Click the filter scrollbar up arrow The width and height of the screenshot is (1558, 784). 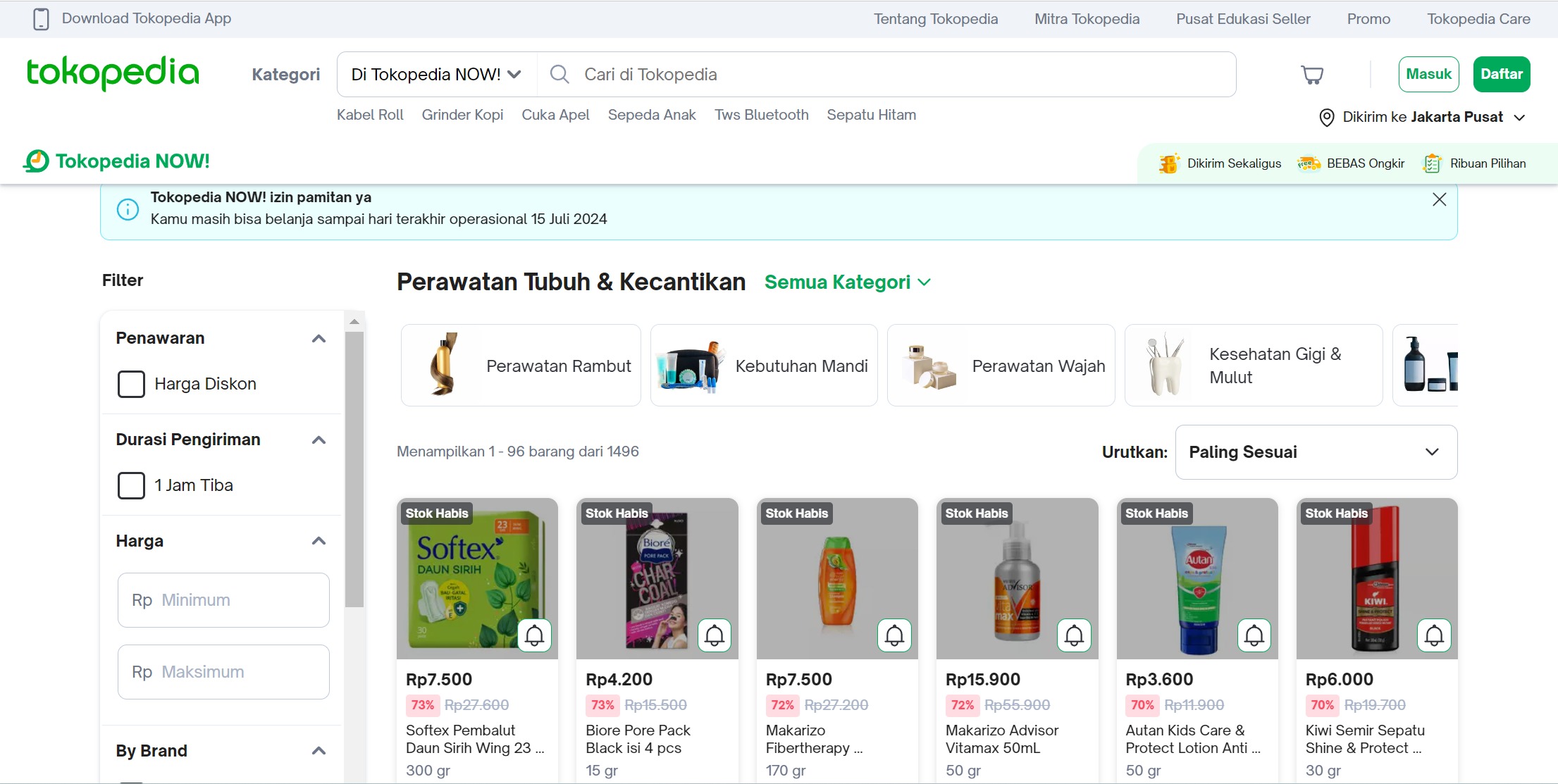point(354,321)
